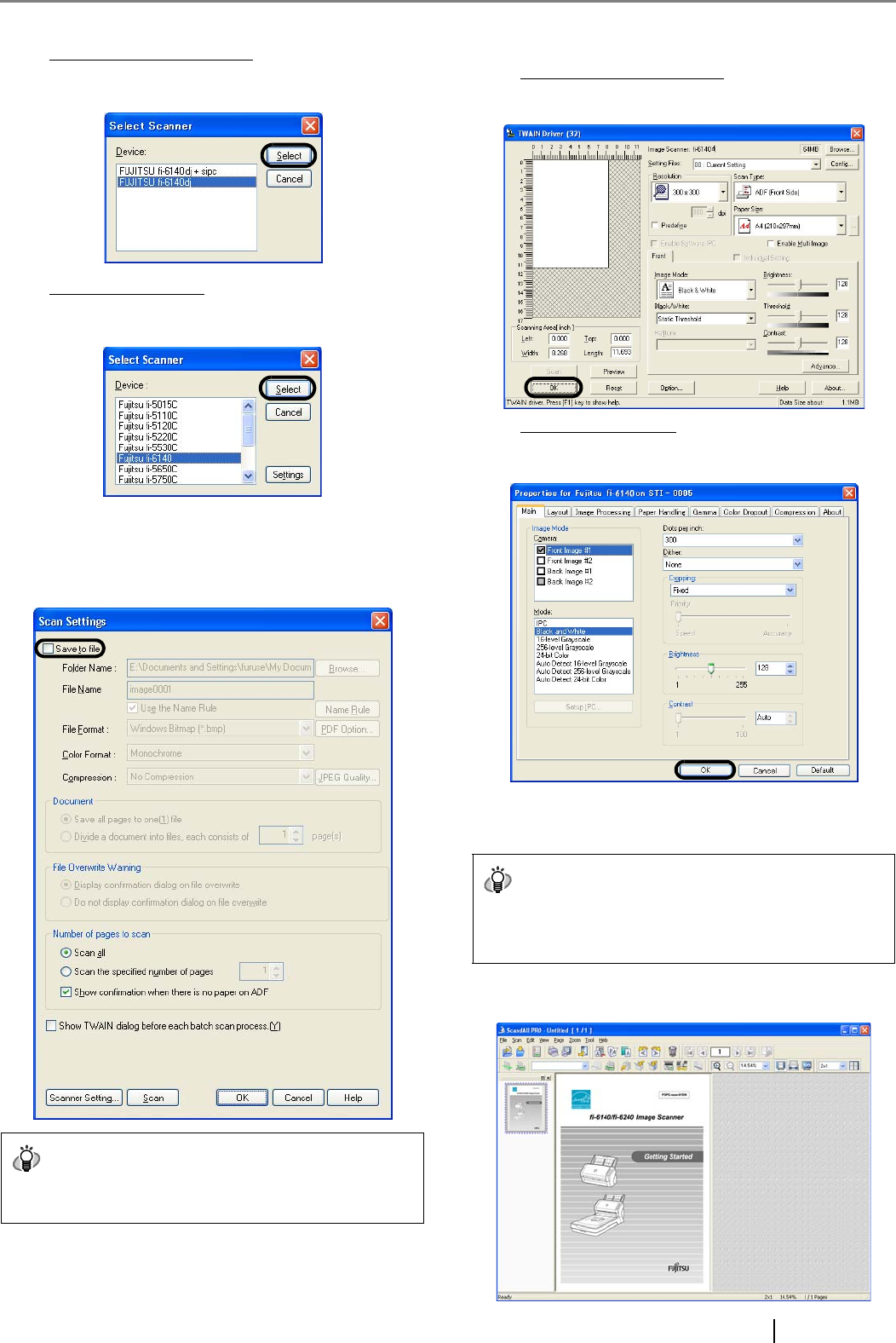Toggle the Predefine checkbox in TWAIN Driver
The width and height of the screenshot is (896, 1343).
(655, 226)
